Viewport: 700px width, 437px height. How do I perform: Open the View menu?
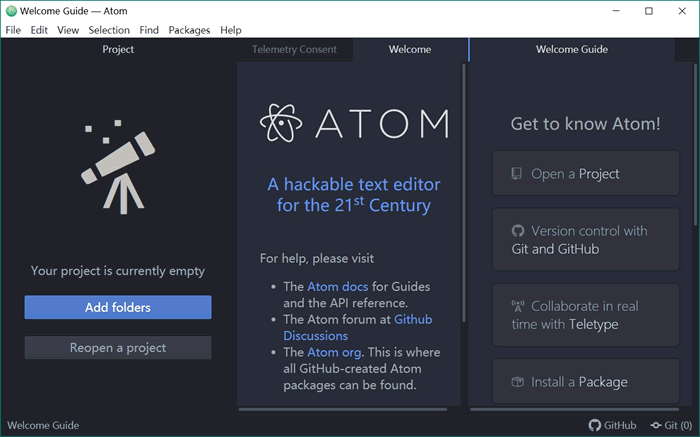(x=68, y=30)
